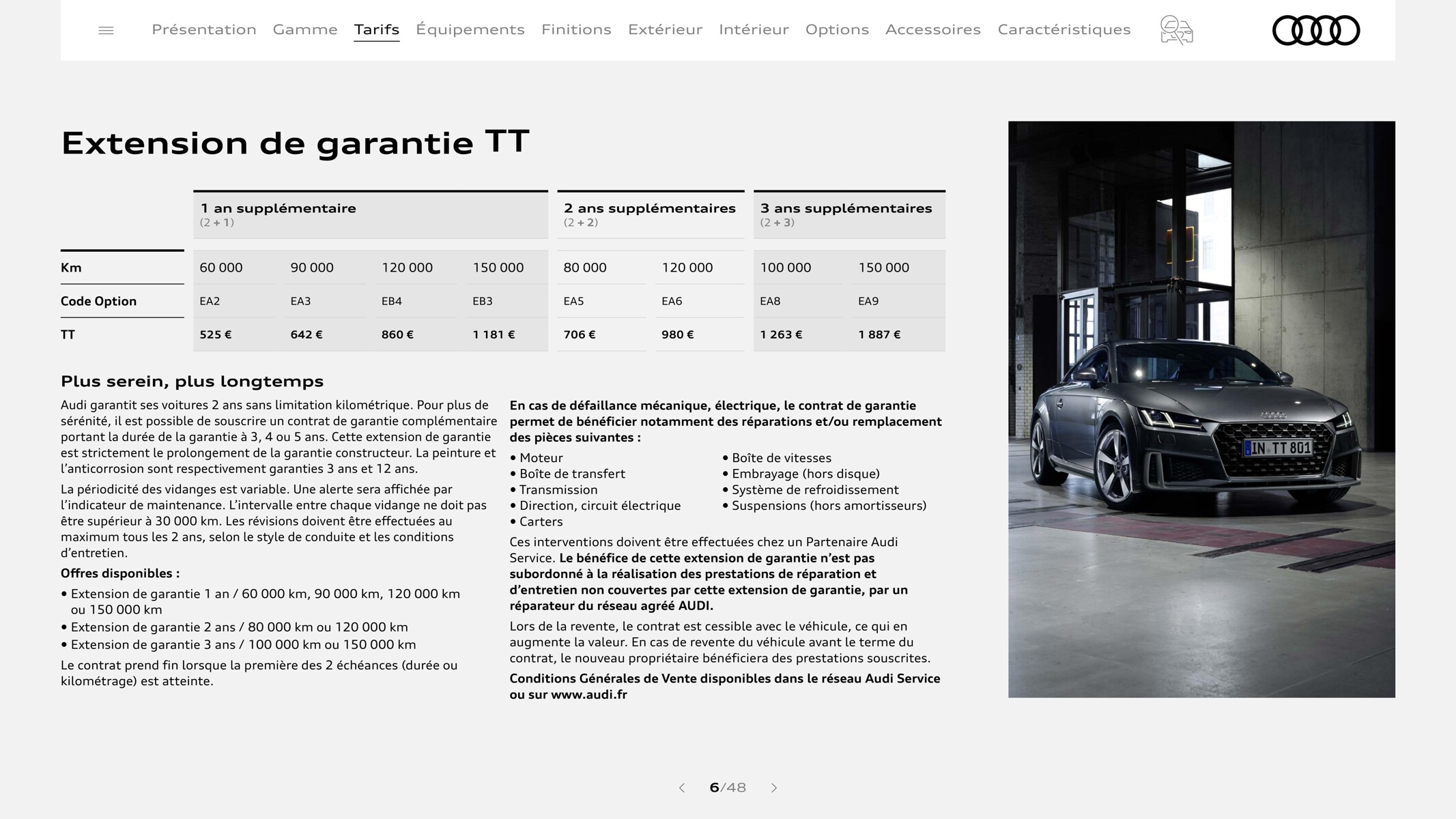Click the 1 263 € price
This screenshot has width=1456, height=819.
tap(782, 334)
